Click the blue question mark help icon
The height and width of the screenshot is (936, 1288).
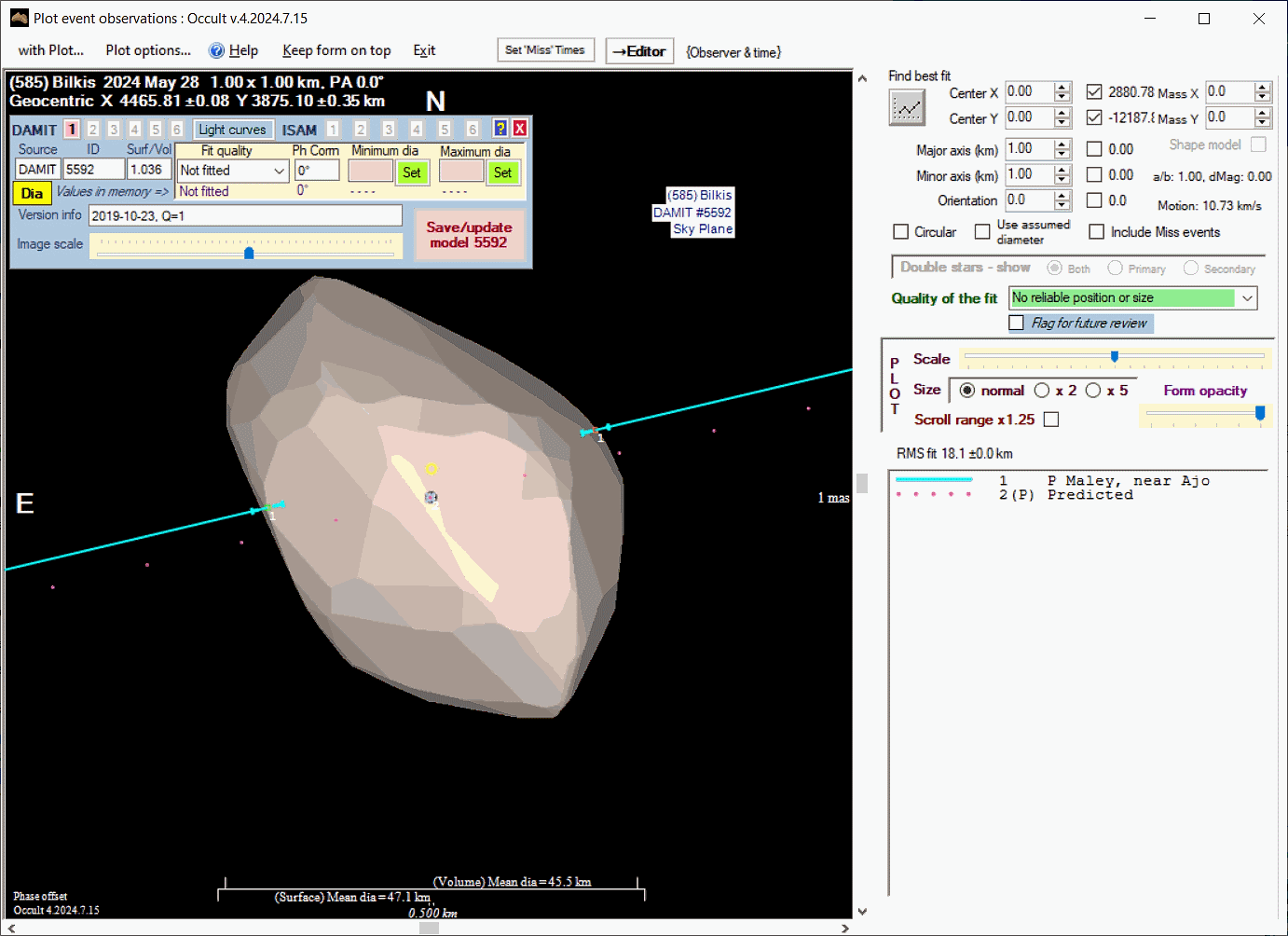[500, 129]
